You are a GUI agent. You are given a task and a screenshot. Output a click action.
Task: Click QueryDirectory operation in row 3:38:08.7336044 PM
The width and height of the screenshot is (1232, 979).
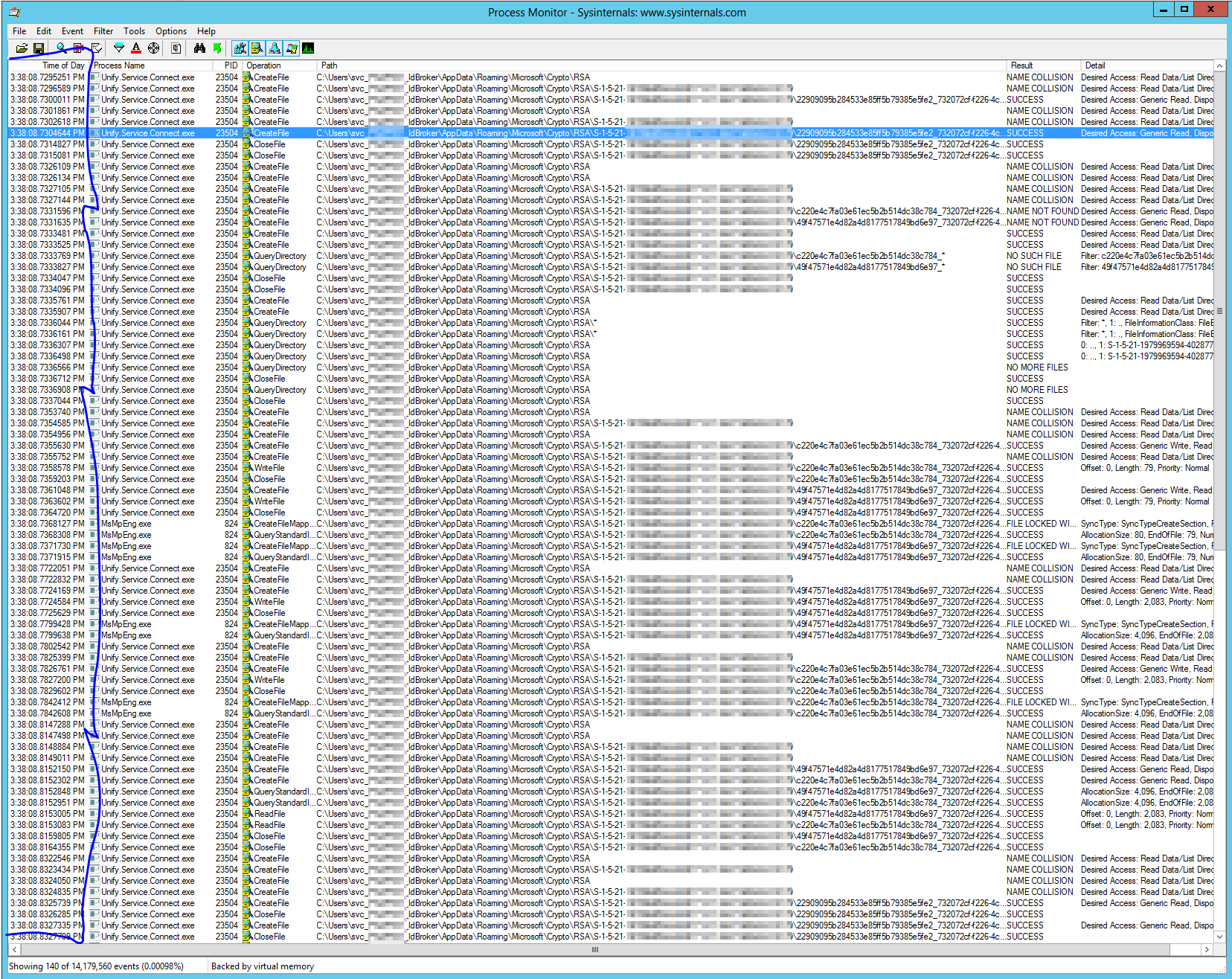(x=280, y=323)
